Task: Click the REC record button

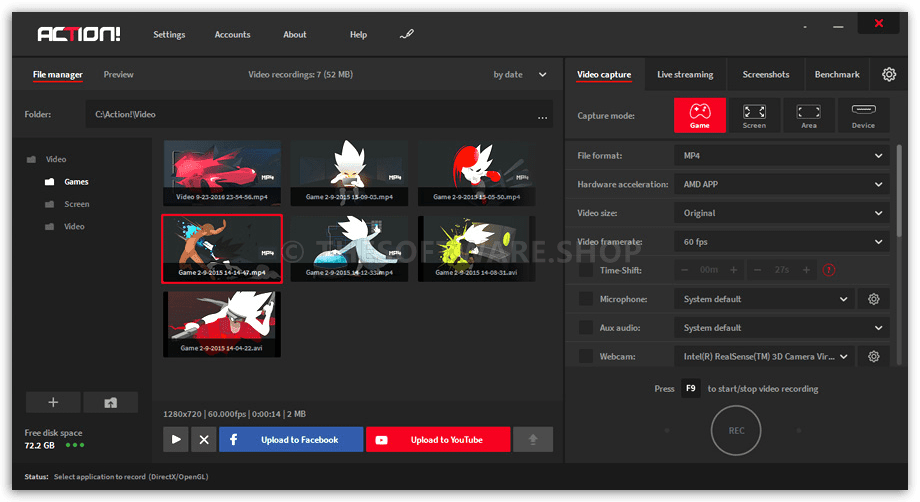Action: 736,430
